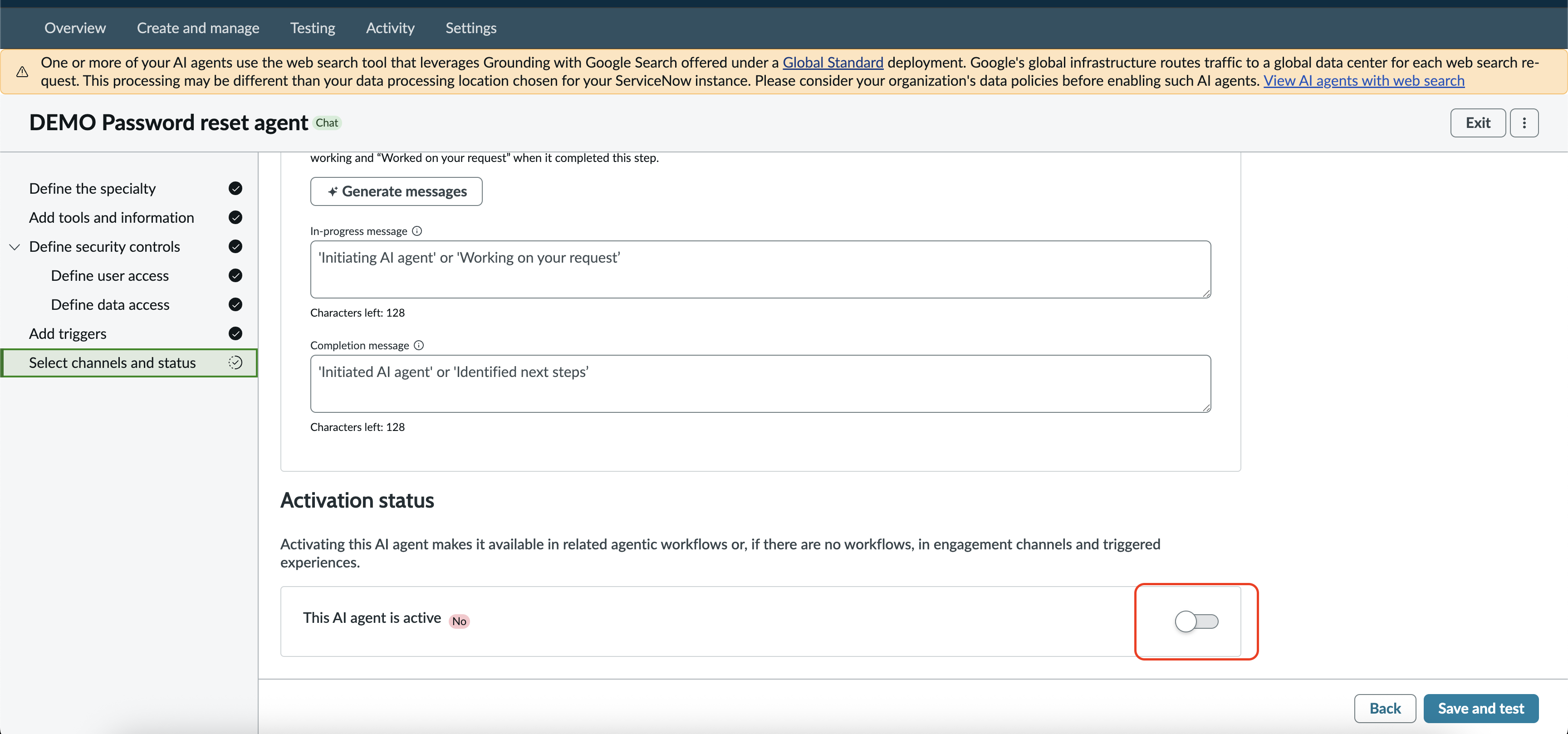Go to the Activity tab
The width and height of the screenshot is (1568, 734).
point(390,28)
